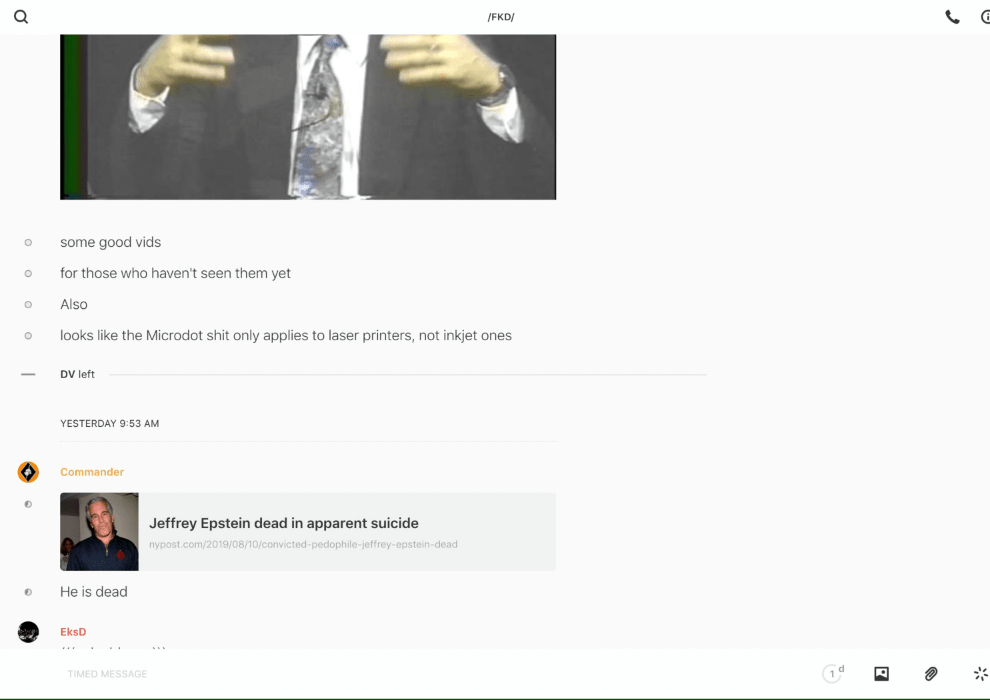Open the Jeffrey Epstein nypost link preview

(308, 531)
